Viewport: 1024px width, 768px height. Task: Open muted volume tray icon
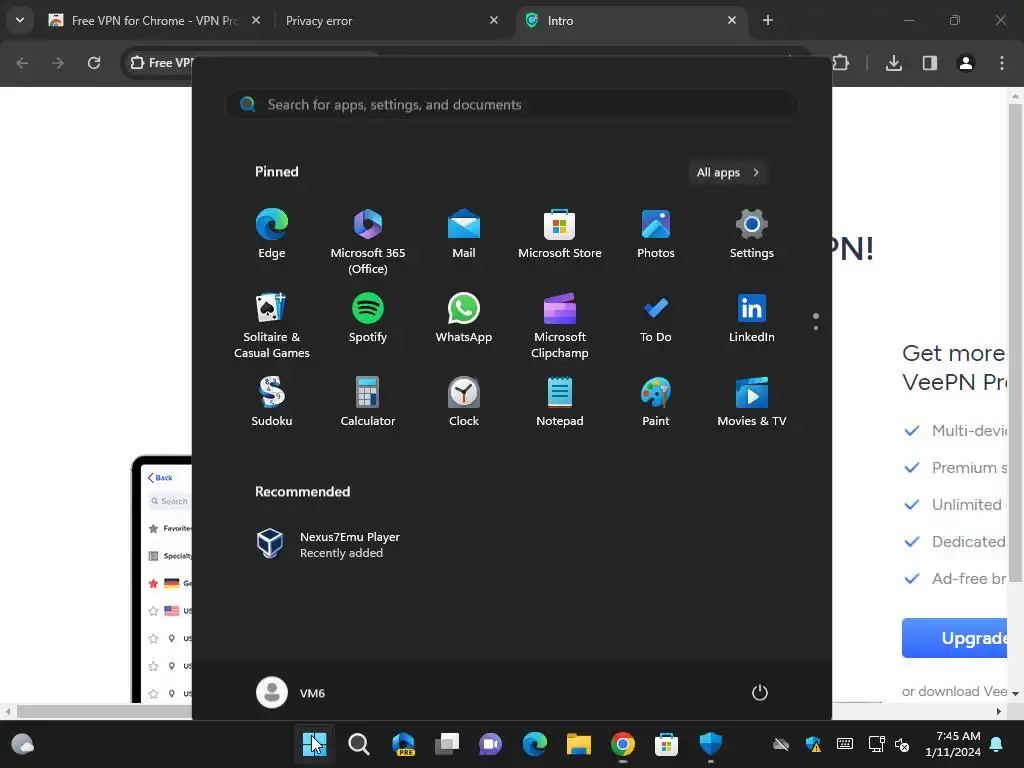[x=902, y=744]
